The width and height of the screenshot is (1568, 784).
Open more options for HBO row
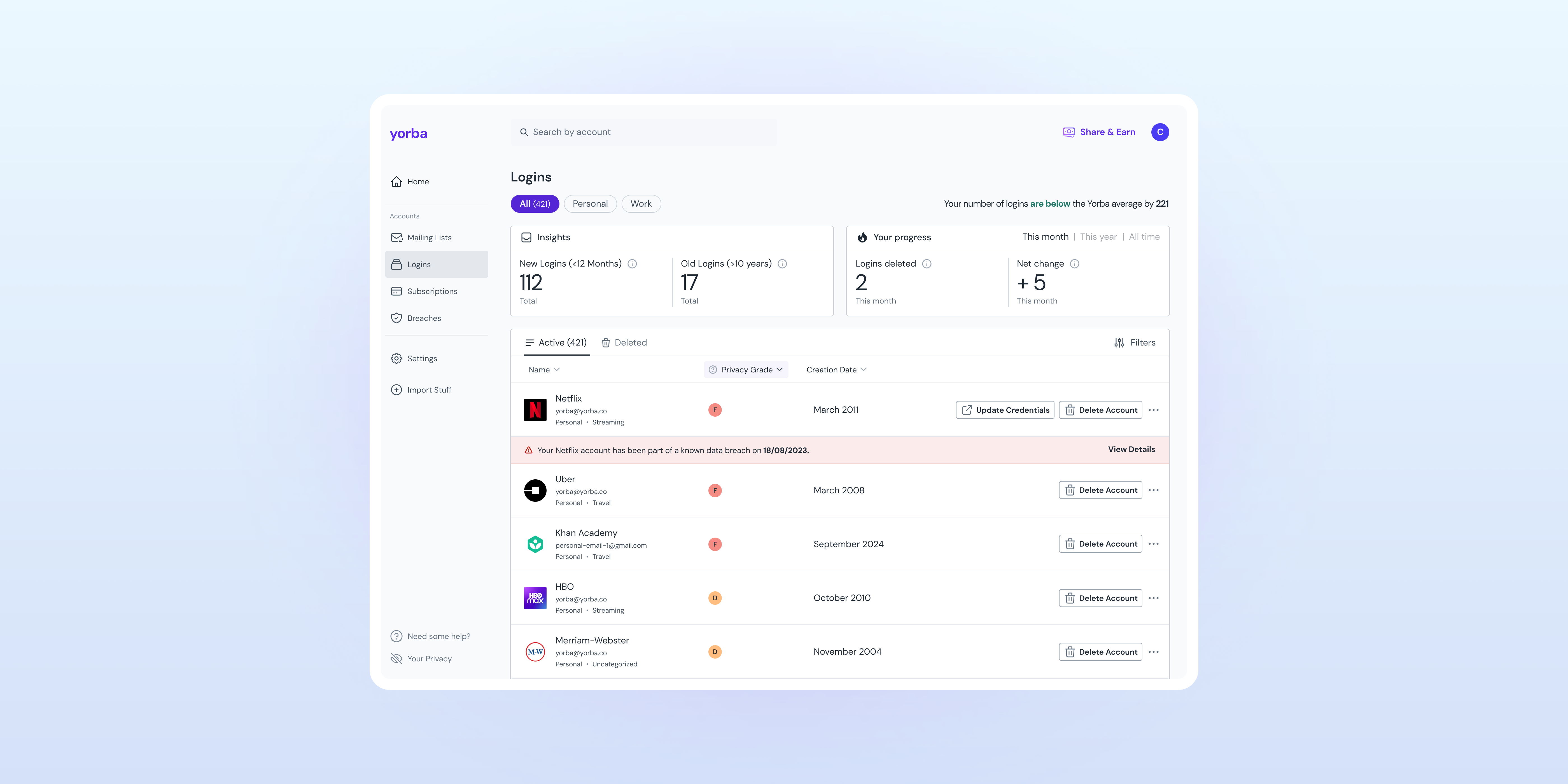tap(1154, 598)
